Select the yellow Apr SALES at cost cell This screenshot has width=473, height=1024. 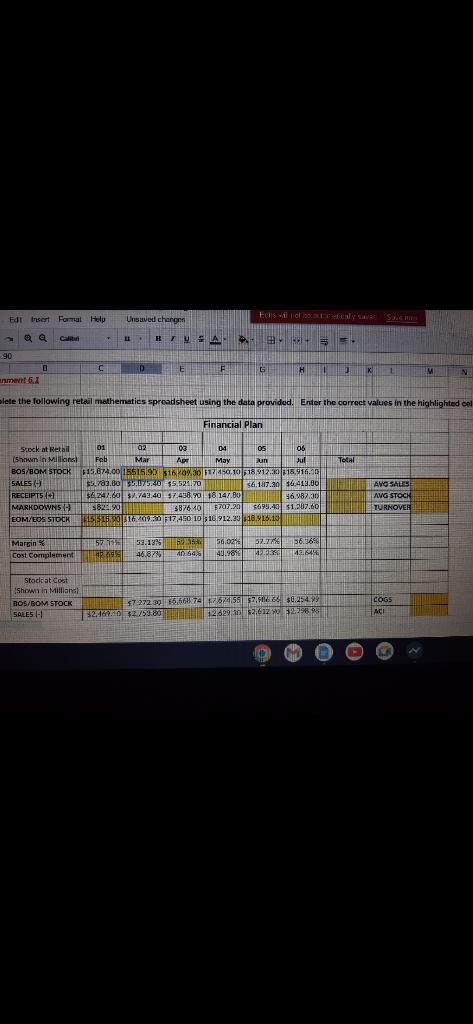(x=184, y=614)
